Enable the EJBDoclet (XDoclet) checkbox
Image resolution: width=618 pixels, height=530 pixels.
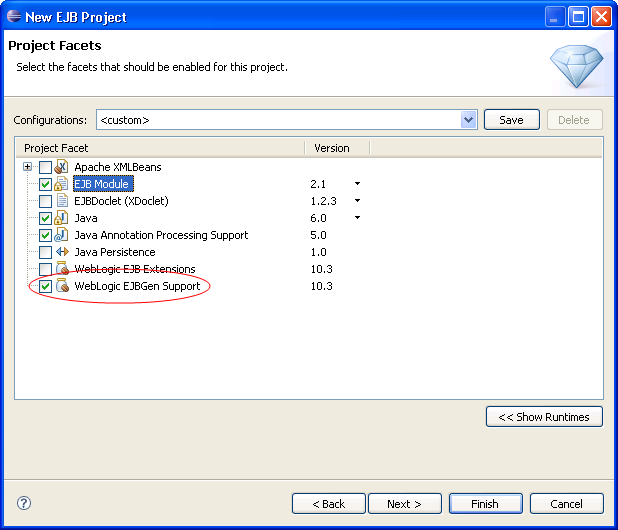click(x=45, y=201)
